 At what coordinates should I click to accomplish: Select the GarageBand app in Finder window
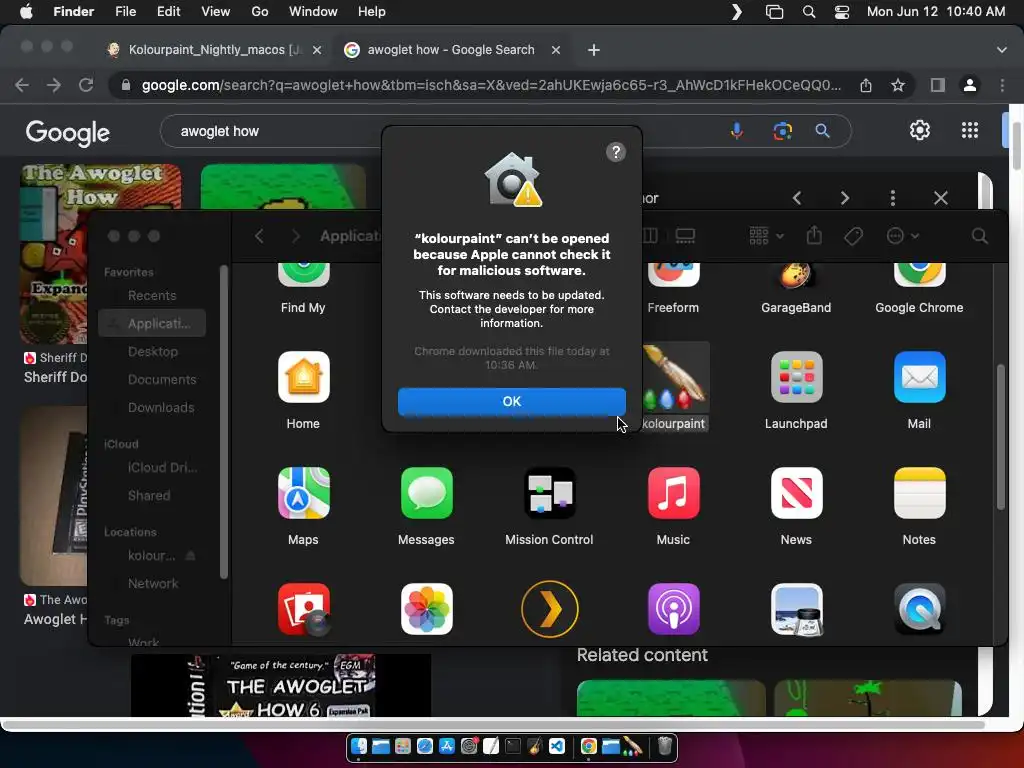pyautogui.click(x=796, y=276)
